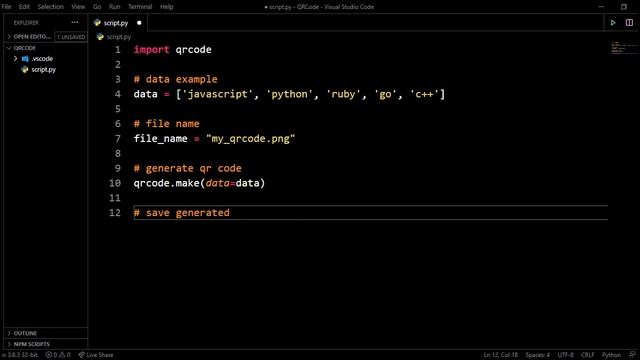Open the Help menu
640x360 pixels.
167,7
